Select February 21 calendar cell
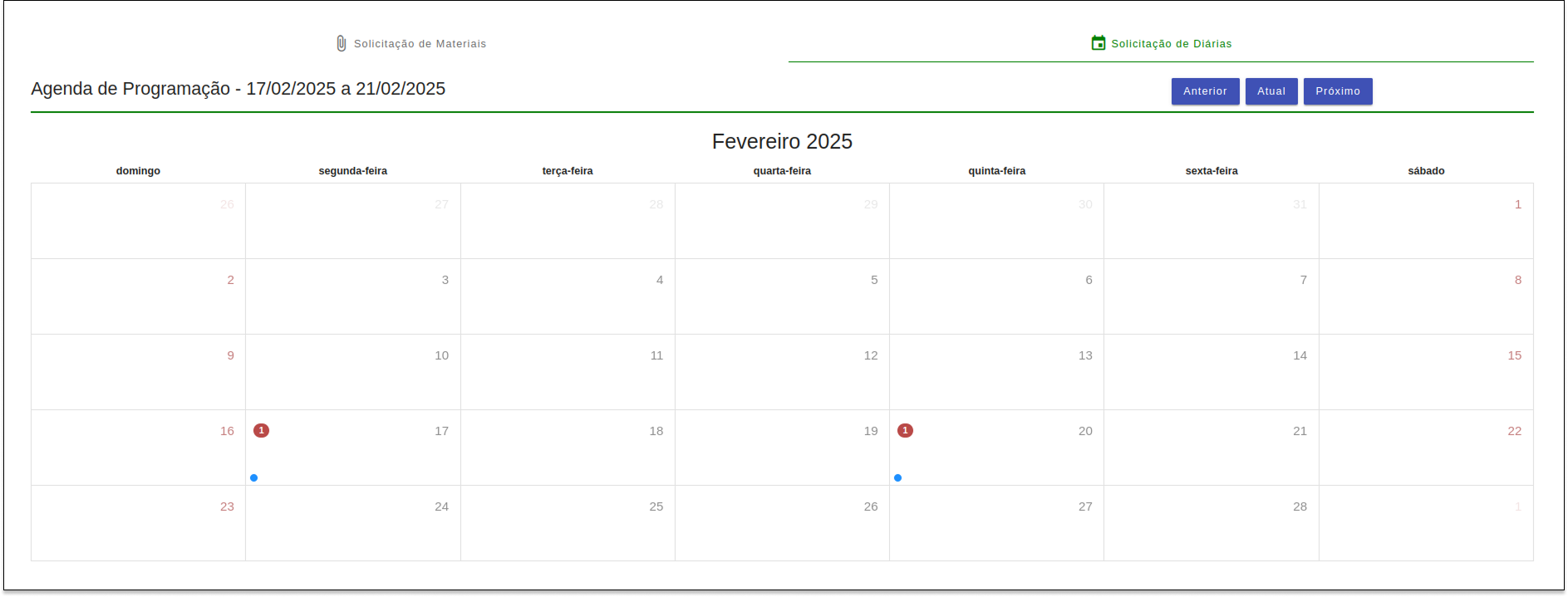Viewport: 1568px width, 597px height. [1211, 448]
